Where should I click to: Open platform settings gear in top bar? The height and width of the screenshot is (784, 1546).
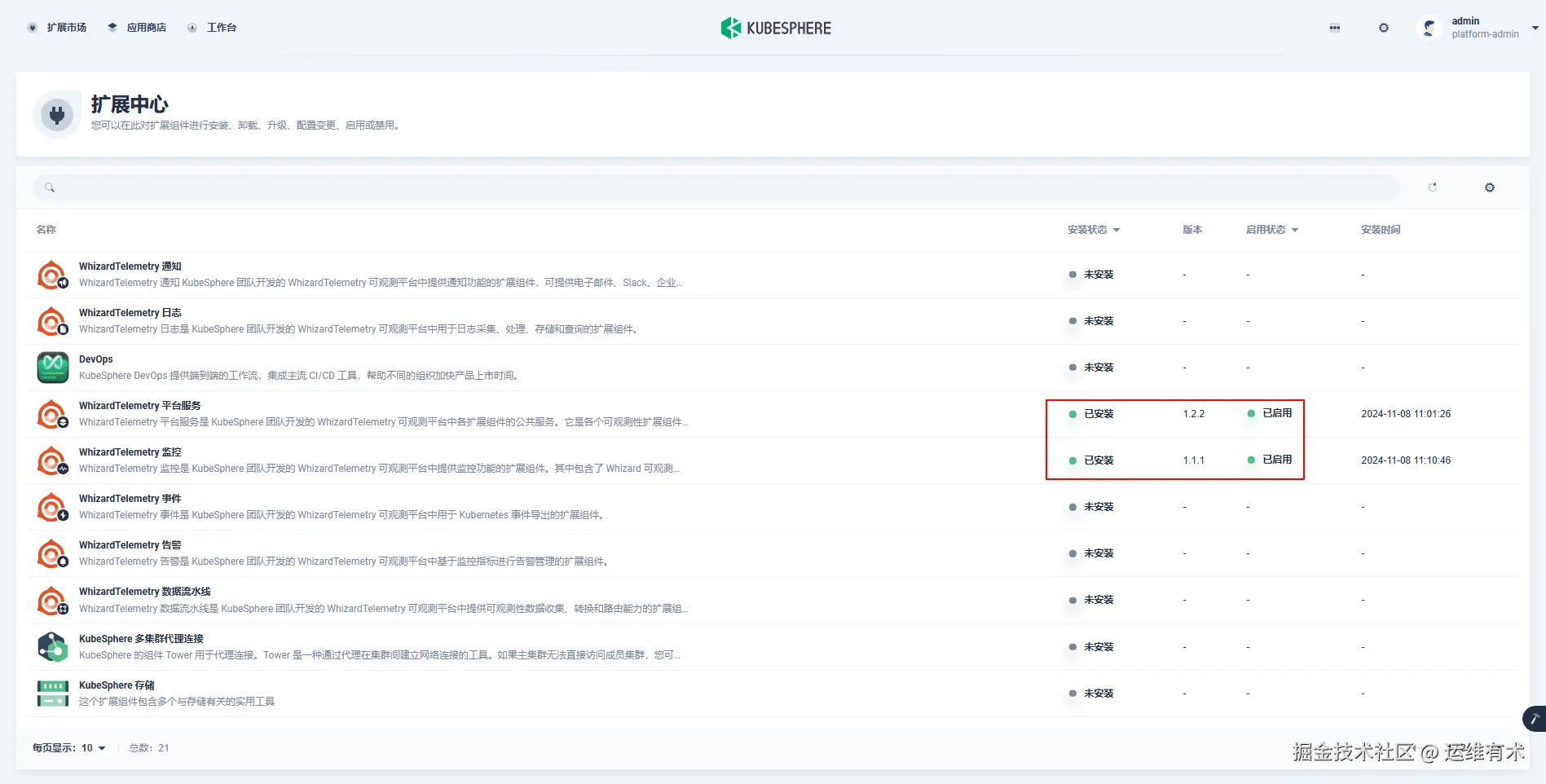point(1384,28)
